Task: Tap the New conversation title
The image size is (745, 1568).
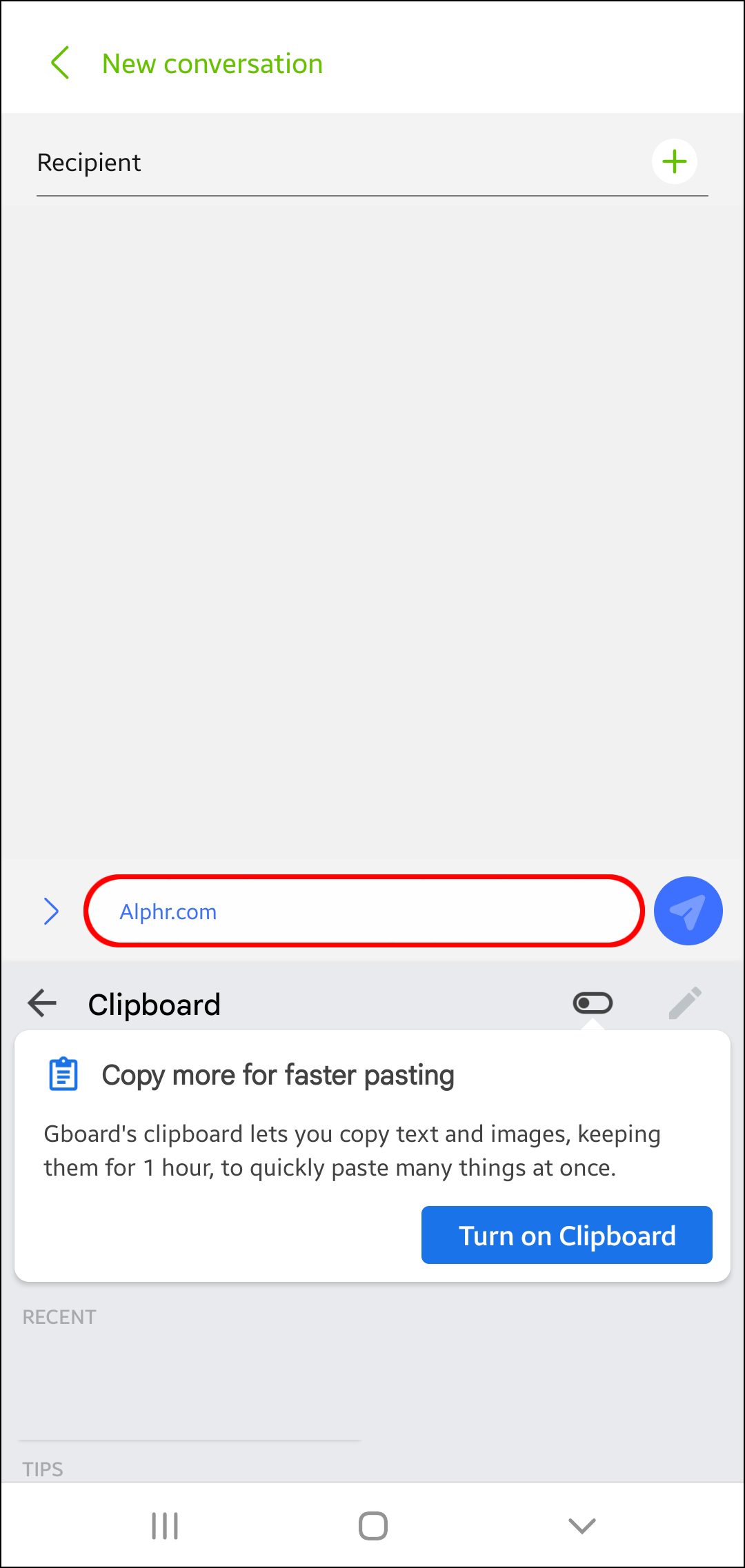Action: click(212, 63)
